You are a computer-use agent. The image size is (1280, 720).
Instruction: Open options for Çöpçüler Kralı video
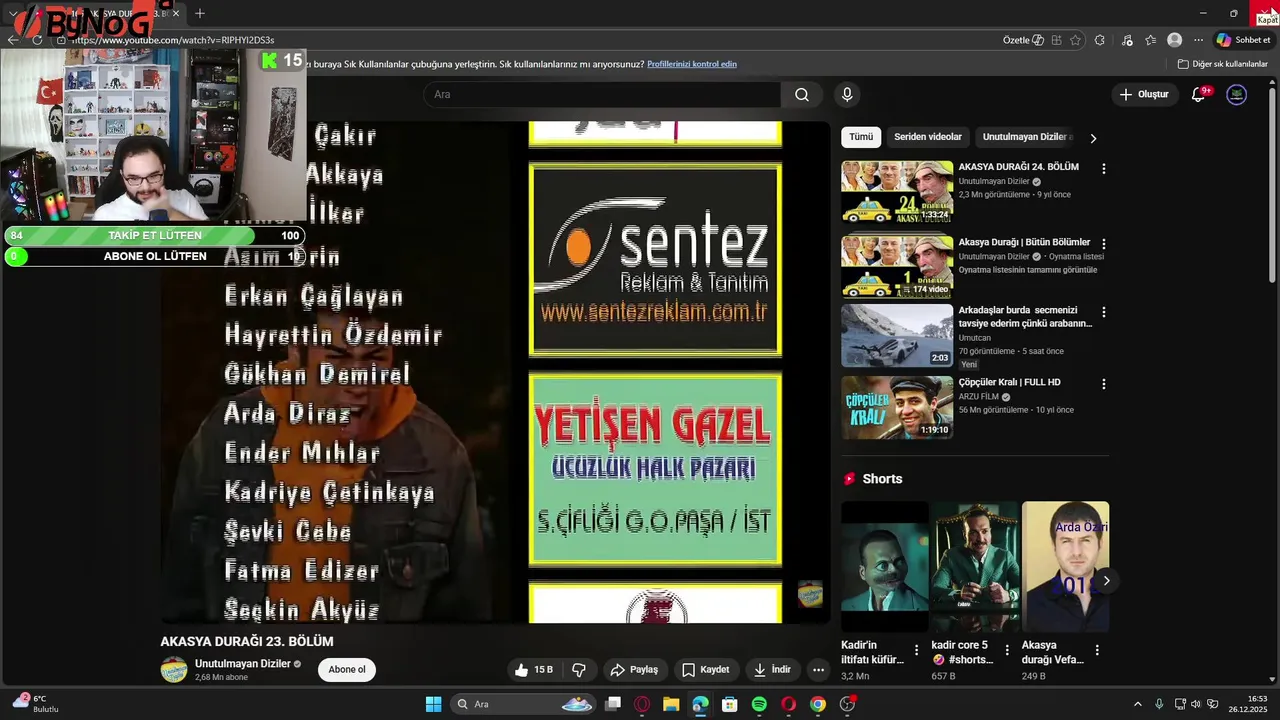[x=1104, y=384]
